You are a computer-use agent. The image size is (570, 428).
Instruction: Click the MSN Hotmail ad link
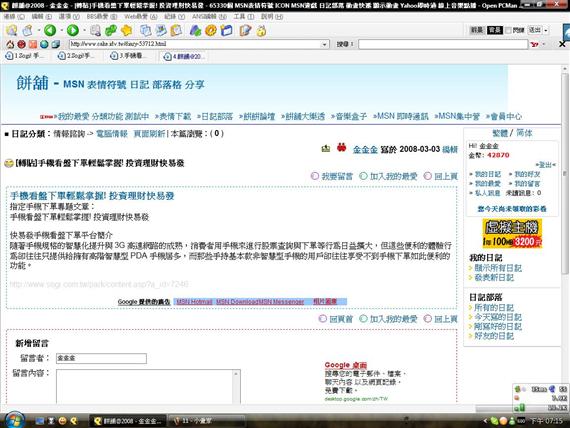(194, 302)
